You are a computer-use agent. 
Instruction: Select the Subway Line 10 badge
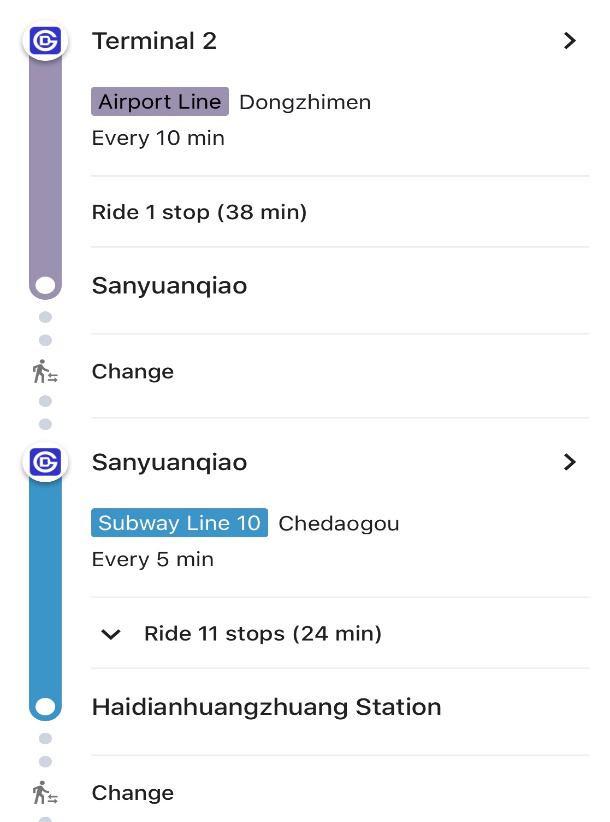(x=179, y=523)
